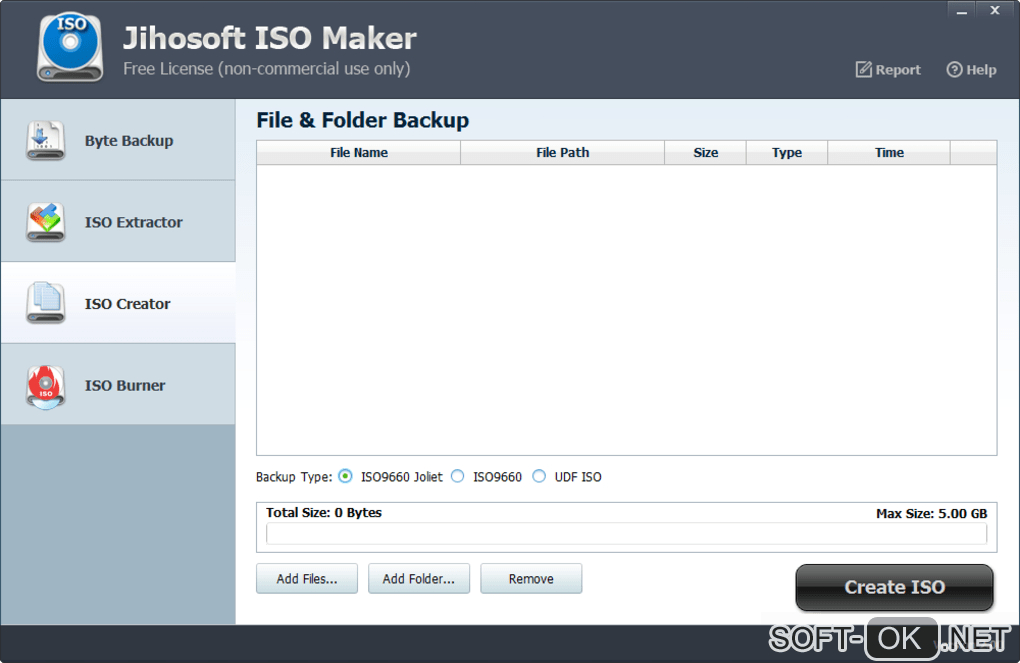Click the total size progress bar
The width and height of the screenshot is (1020, 663).
pos(626,534)
